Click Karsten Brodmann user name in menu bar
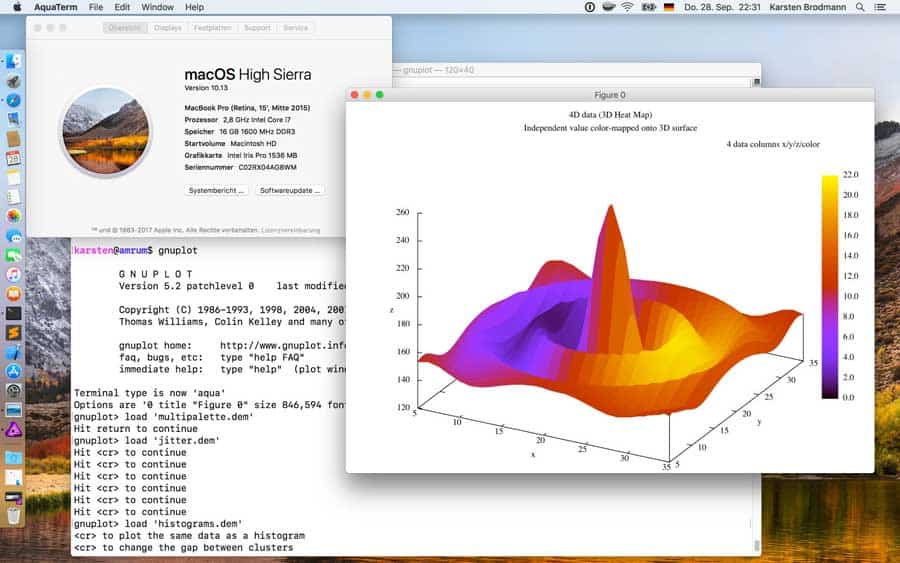 (808, 7)
